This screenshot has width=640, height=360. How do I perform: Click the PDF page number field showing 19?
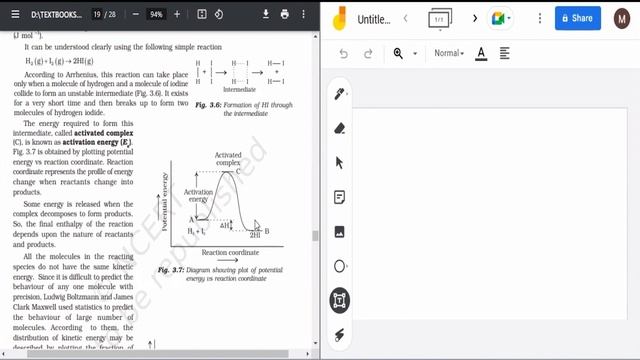click(97, 14)
